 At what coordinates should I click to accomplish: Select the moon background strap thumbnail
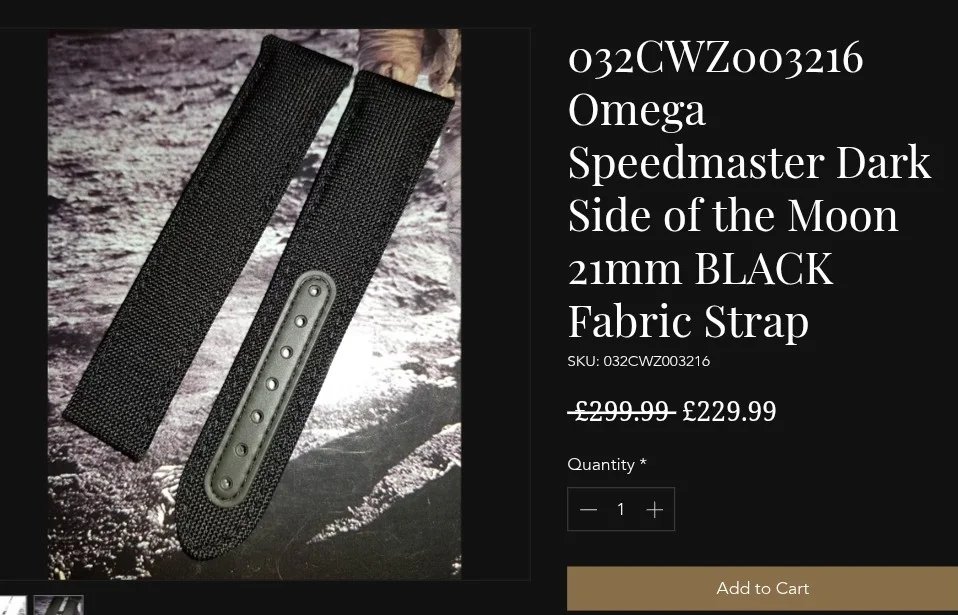(59, 605)
